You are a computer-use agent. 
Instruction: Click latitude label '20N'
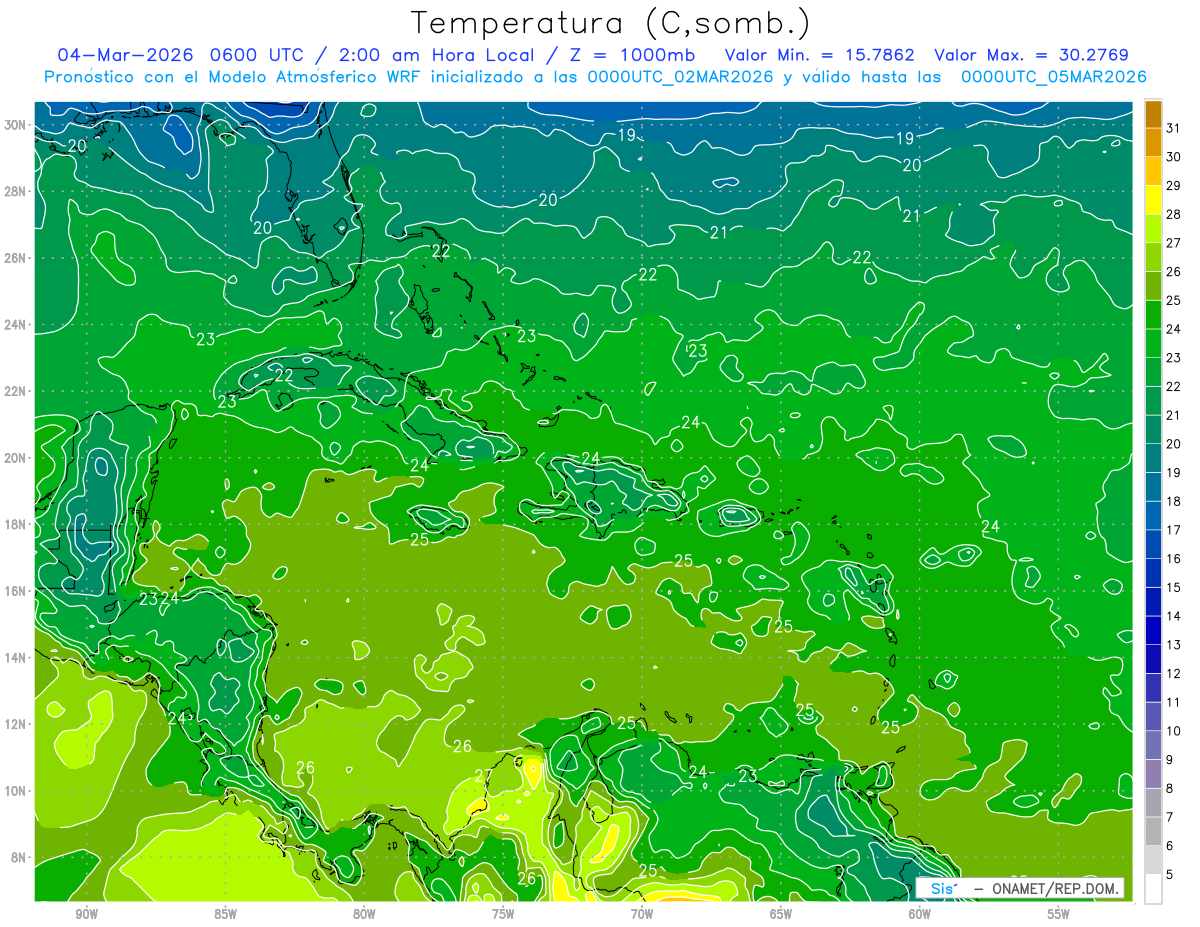[x=15, y=458]
